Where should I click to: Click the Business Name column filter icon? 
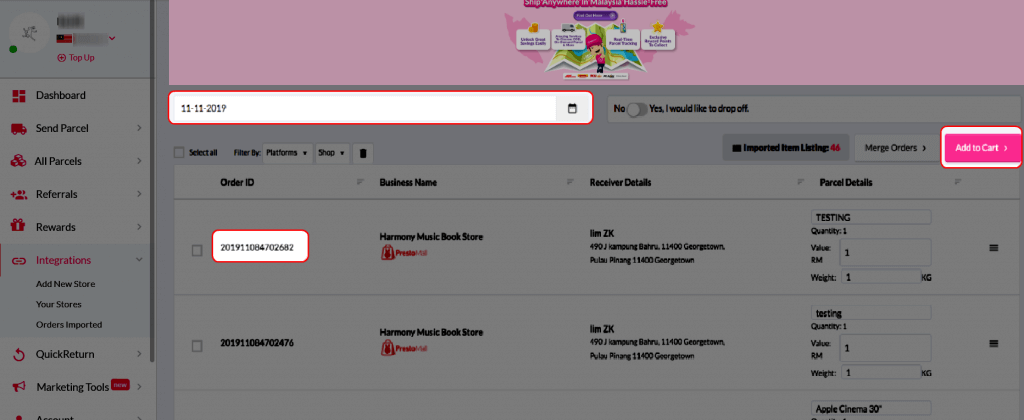click(570, 182)
